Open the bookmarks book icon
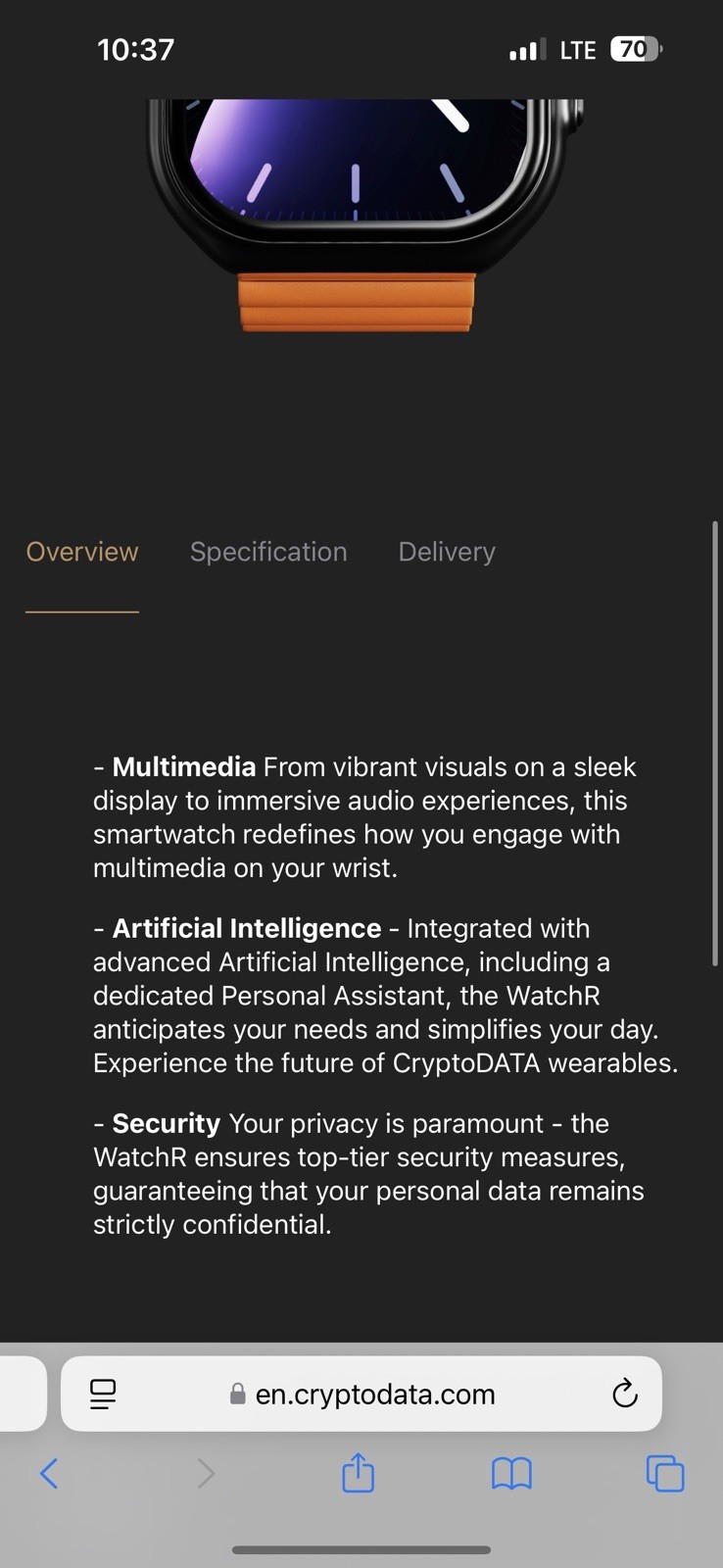This screenshot has height=1568, width=723. [511, 1473]
